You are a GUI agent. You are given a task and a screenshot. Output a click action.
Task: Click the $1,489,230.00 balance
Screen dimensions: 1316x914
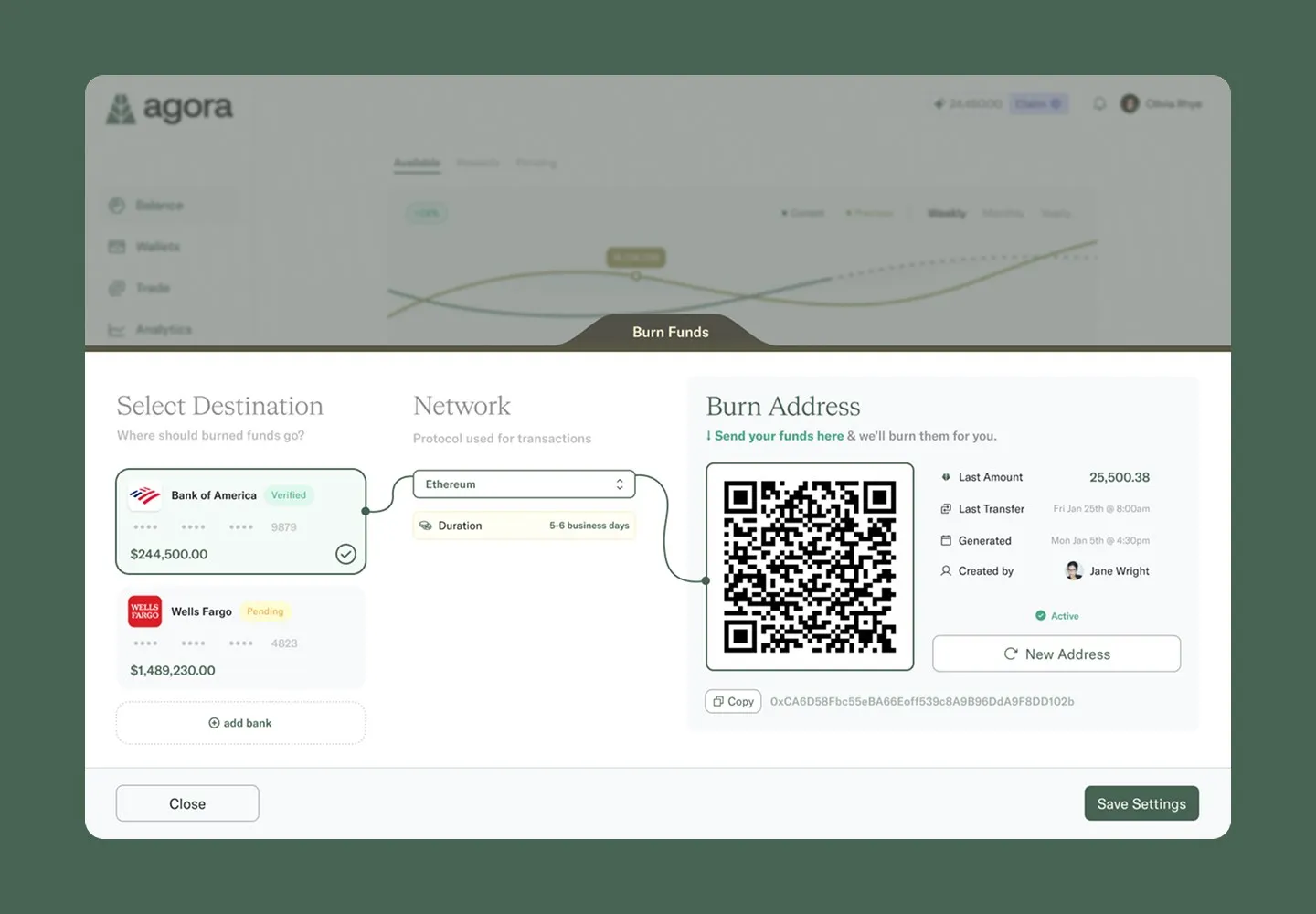(173, 670)
